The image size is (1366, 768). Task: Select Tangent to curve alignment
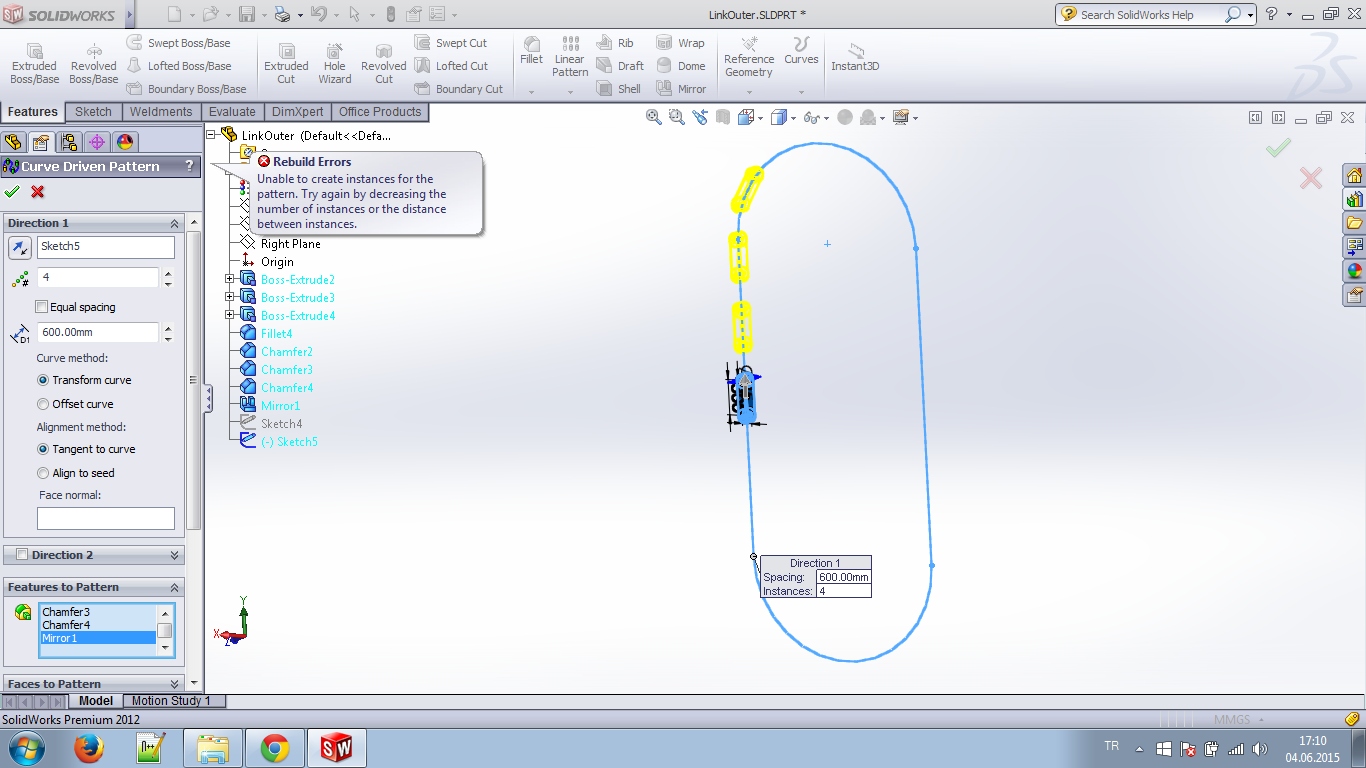(43, 449)
